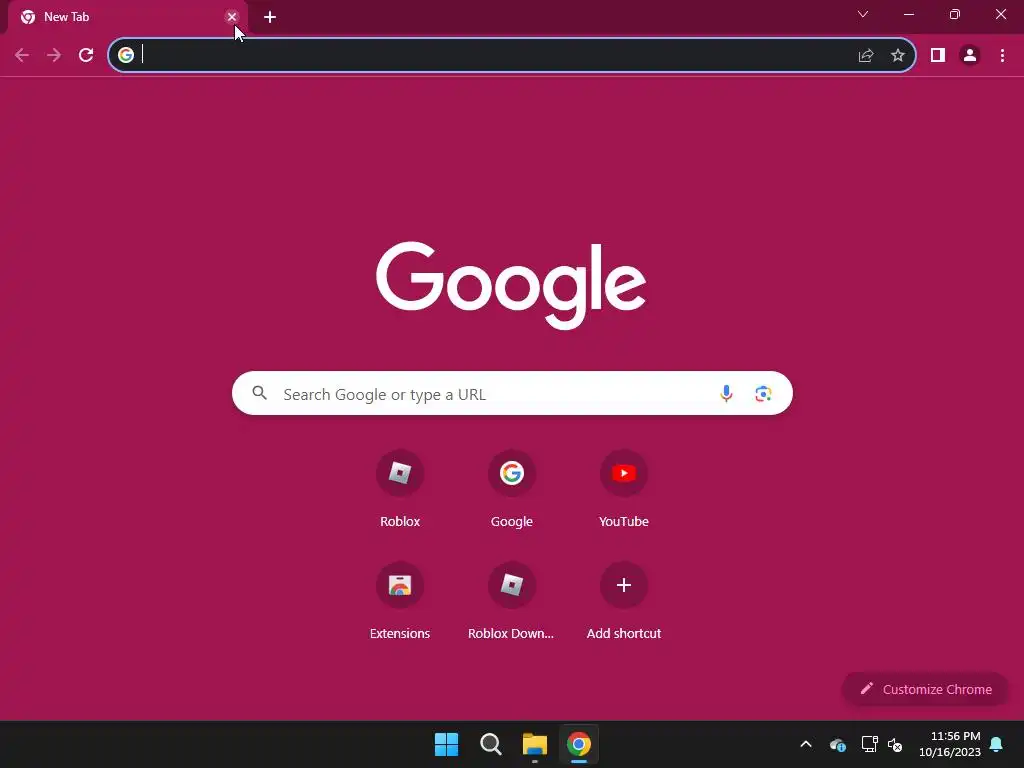1024x768 pixels.
Task: Click the Google logo
Action: coord(511,285)
